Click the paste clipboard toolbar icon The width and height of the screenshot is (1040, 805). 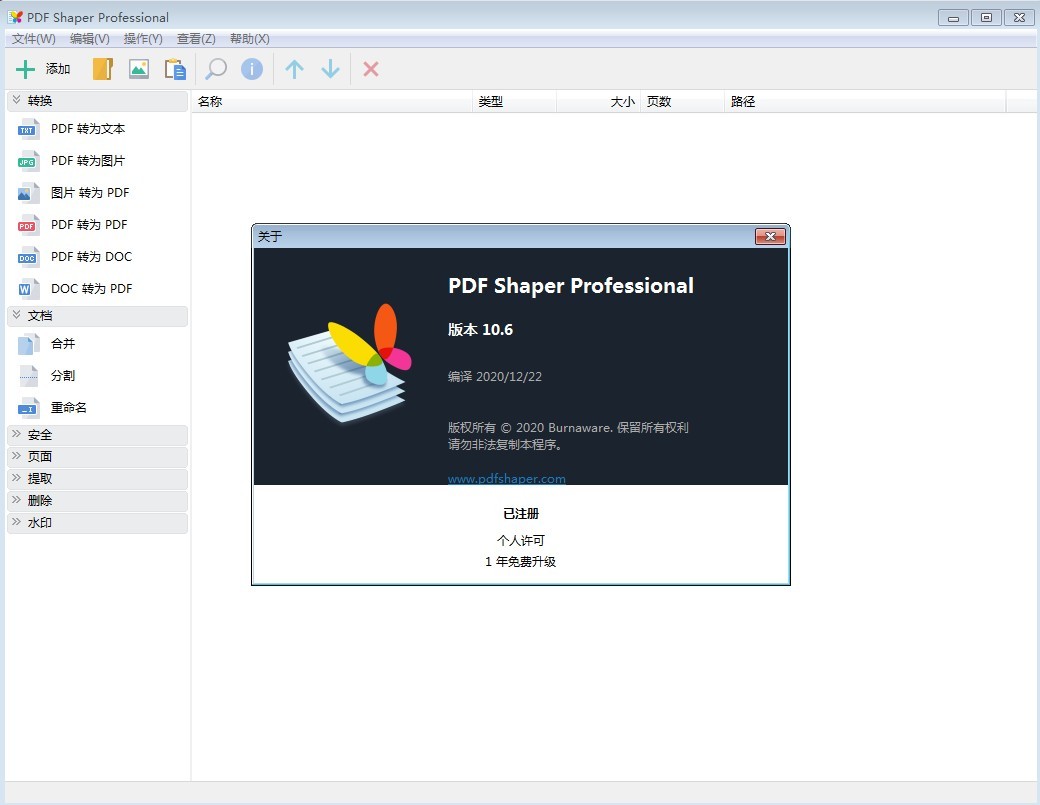pos(175,69)
